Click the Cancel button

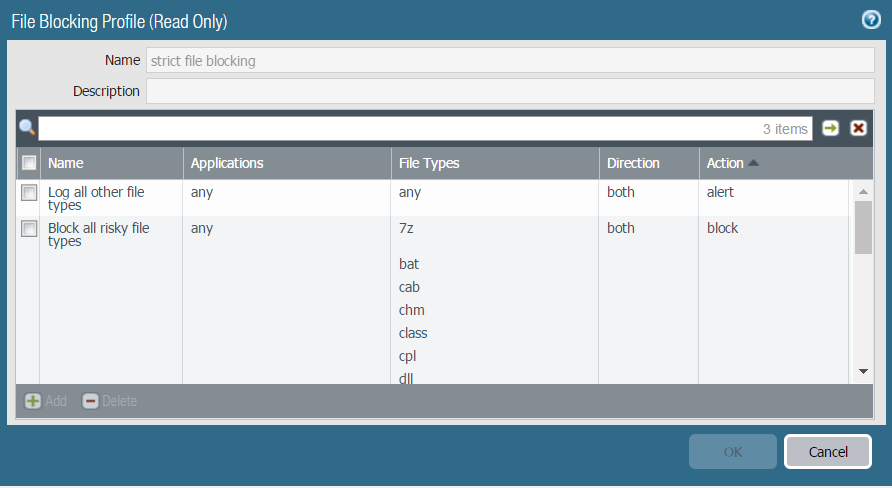click(827, 452)
